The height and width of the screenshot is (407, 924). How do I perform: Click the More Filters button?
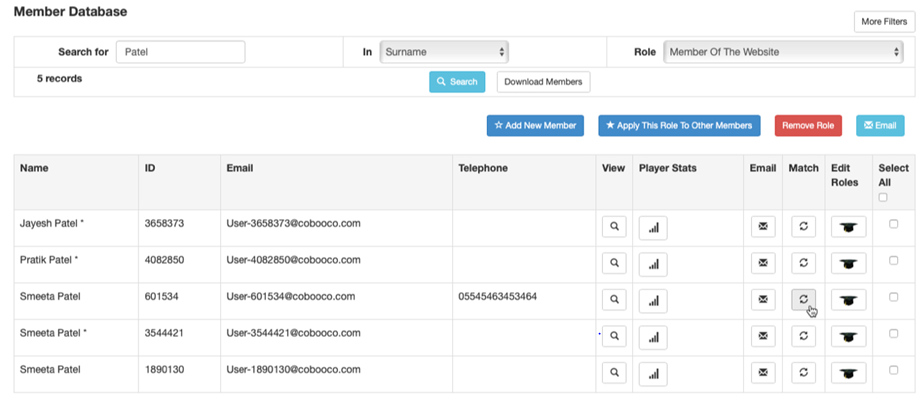pyautogui.click(x=881, y=21)
